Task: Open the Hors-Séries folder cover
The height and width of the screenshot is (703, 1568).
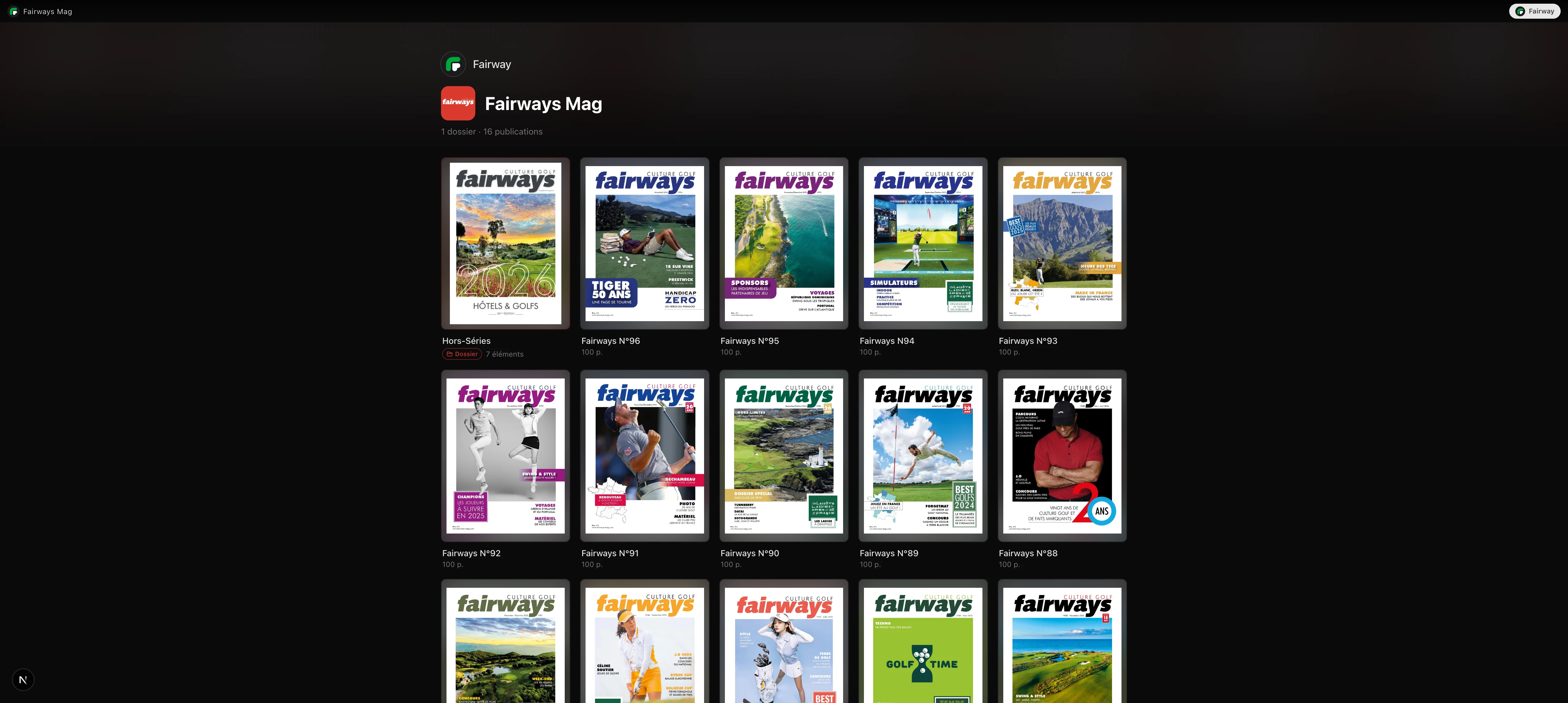Action: (505, 244)
